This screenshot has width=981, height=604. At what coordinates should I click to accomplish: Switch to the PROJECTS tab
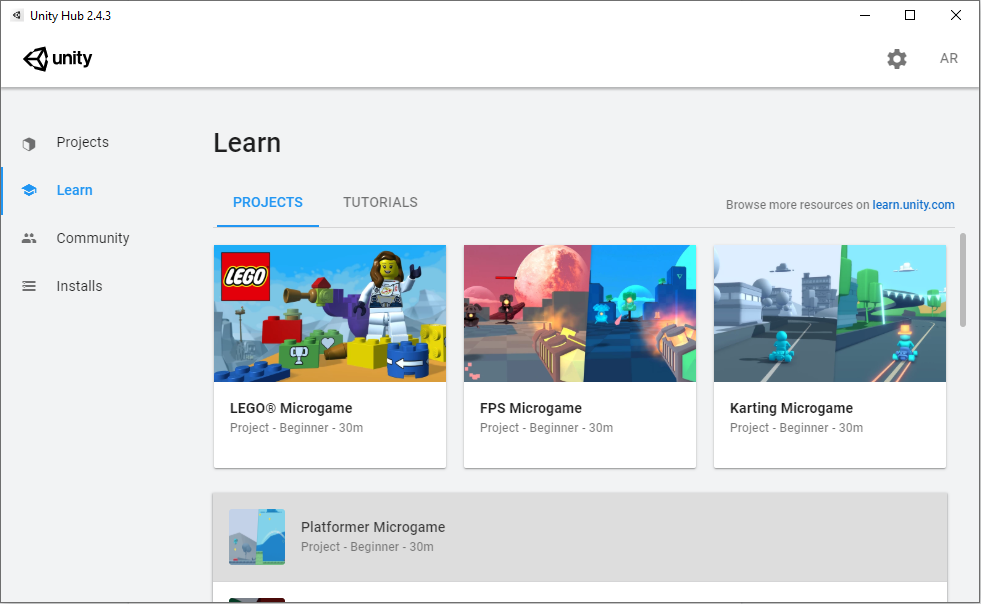(x=268, y=202)
